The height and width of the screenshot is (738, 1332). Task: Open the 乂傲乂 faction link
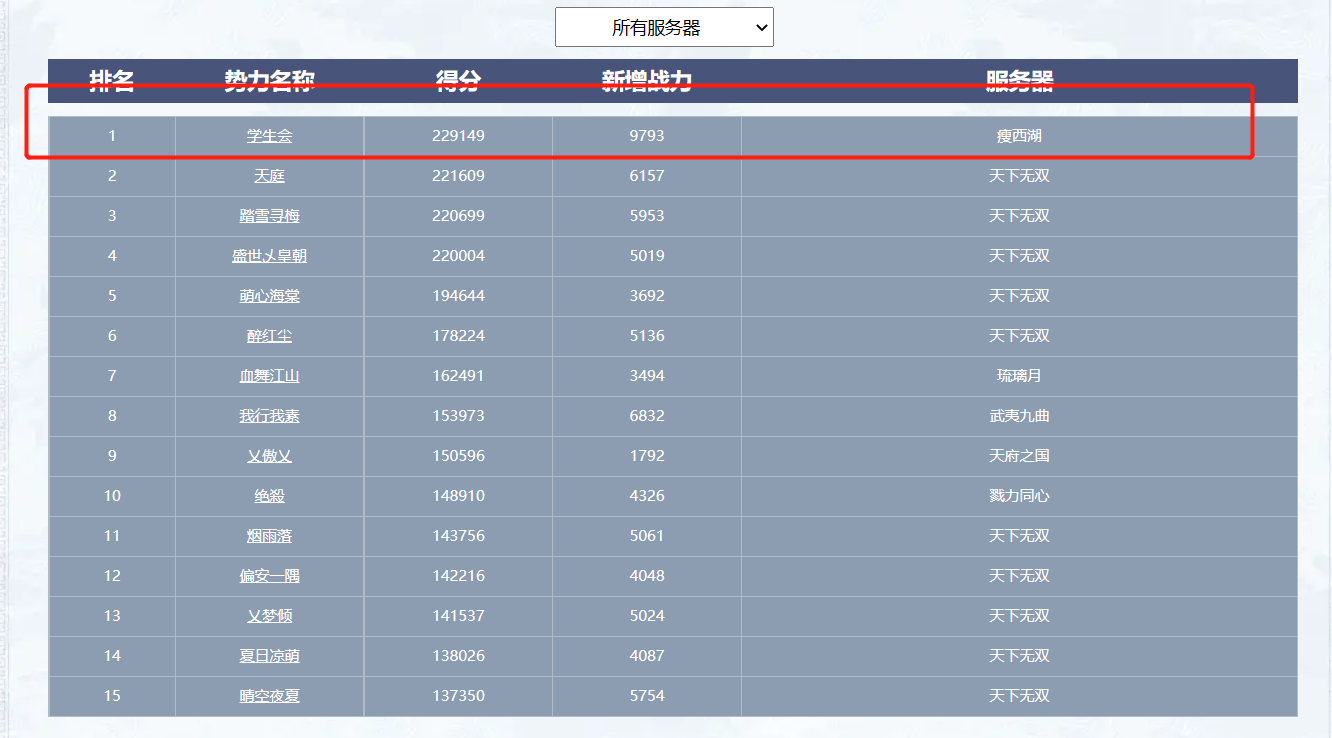click(x=269, y=456)
